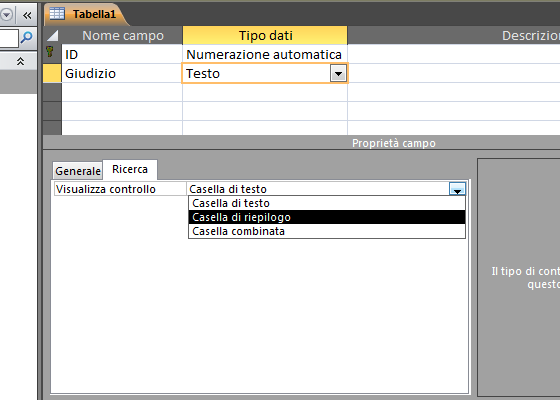The width and height of the screenshot is (560, 400).
Task: Collapse the group with double up chevron
Action: [x=20, y=61]
